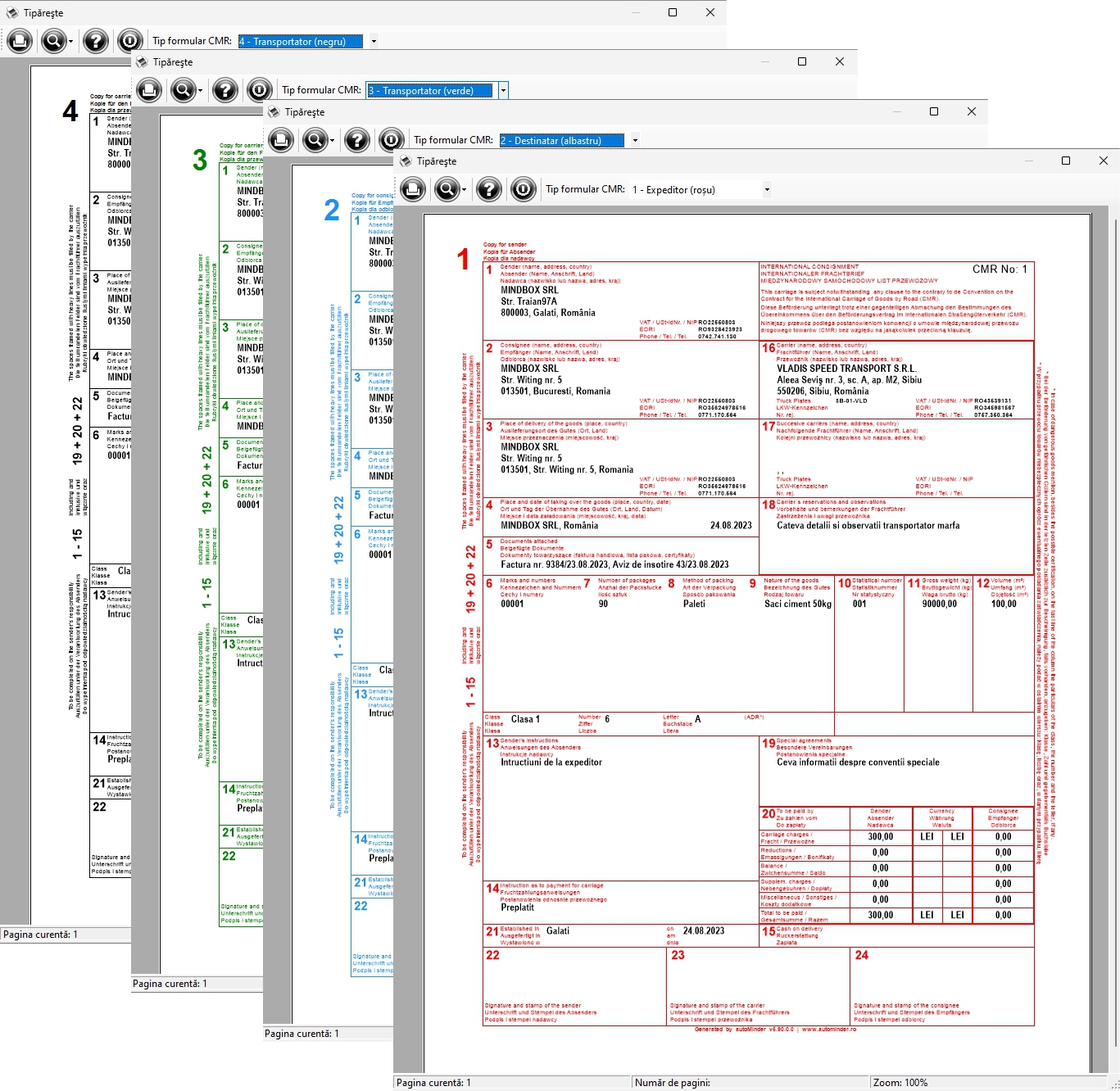
Task: Click title bar app icon of Expeditor (roșu) window
Action: tap(406, 161)
